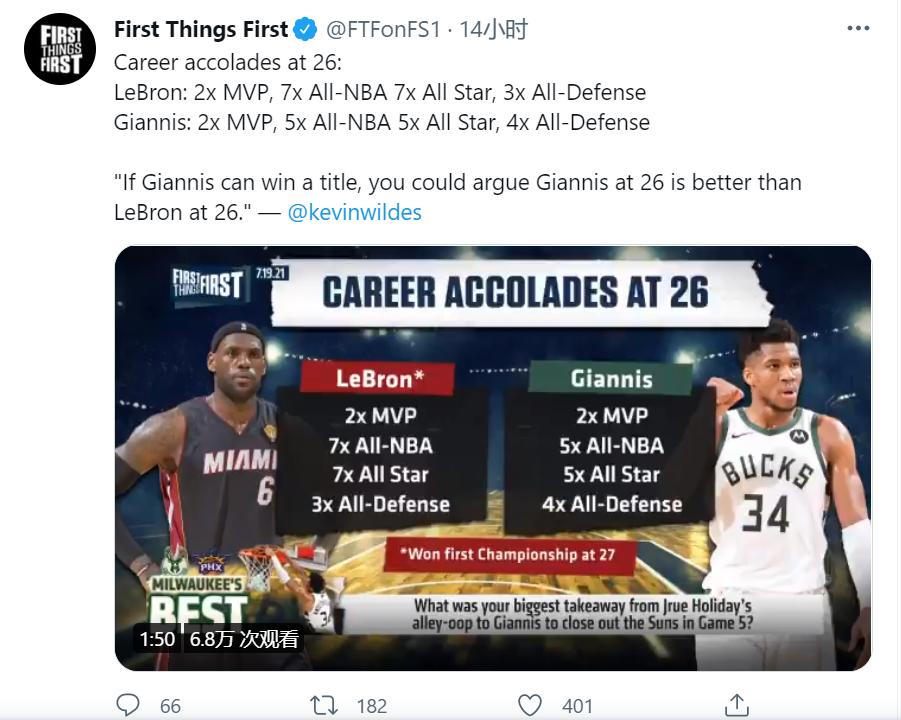The height and width of the screenshot is (720, 901).
Task: Click the like count 401
Action: (577, 705)
